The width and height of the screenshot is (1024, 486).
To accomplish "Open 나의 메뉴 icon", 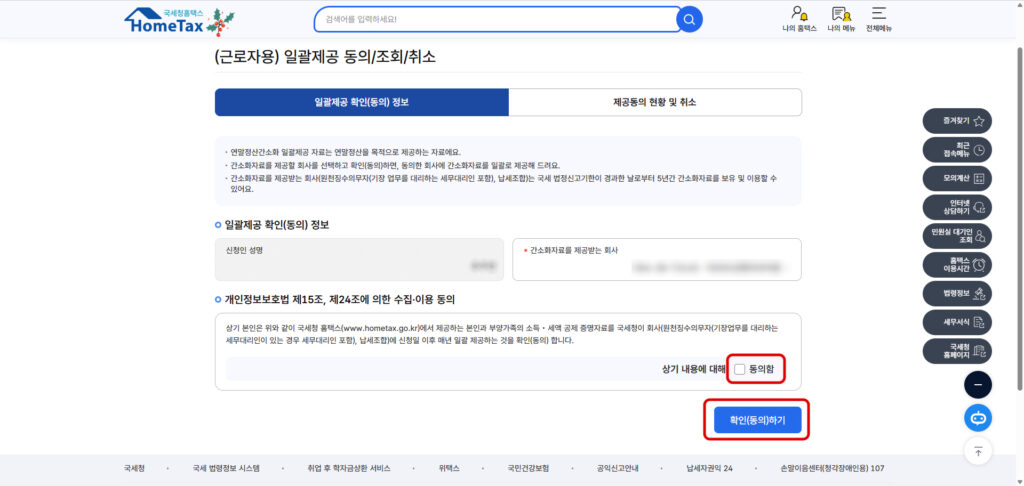I will point(841,20).
